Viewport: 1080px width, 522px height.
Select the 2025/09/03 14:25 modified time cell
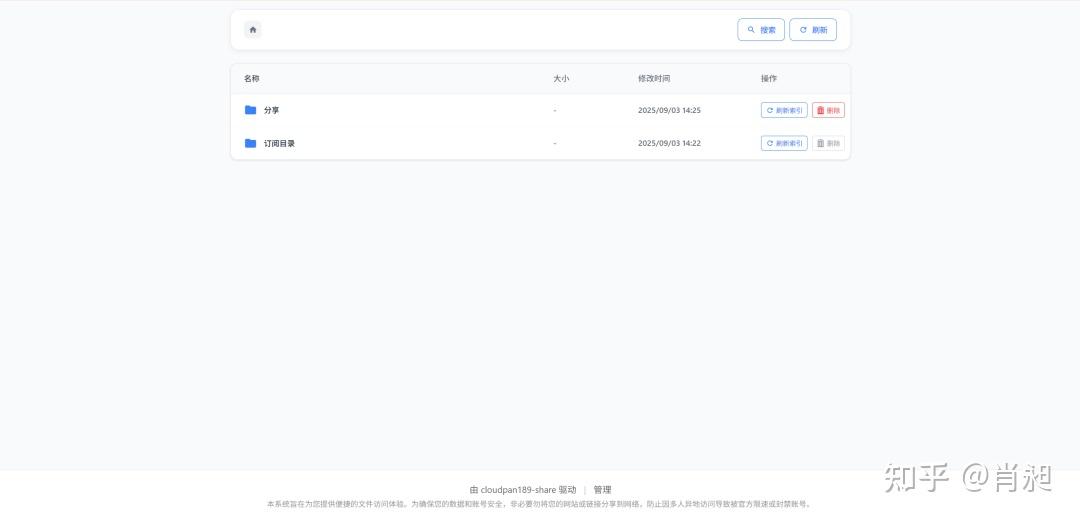pos(669,110)
